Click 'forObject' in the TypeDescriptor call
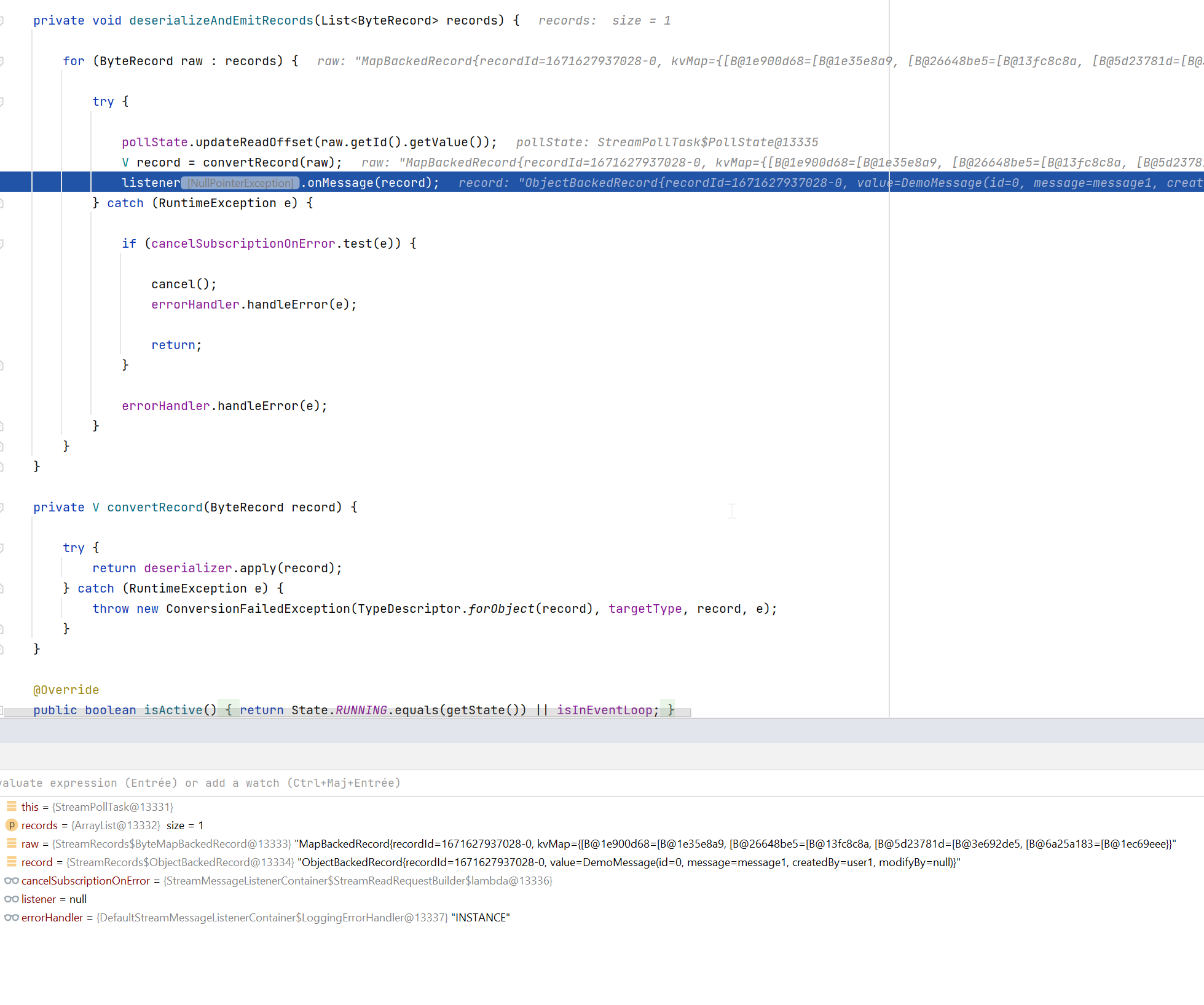 502,609
